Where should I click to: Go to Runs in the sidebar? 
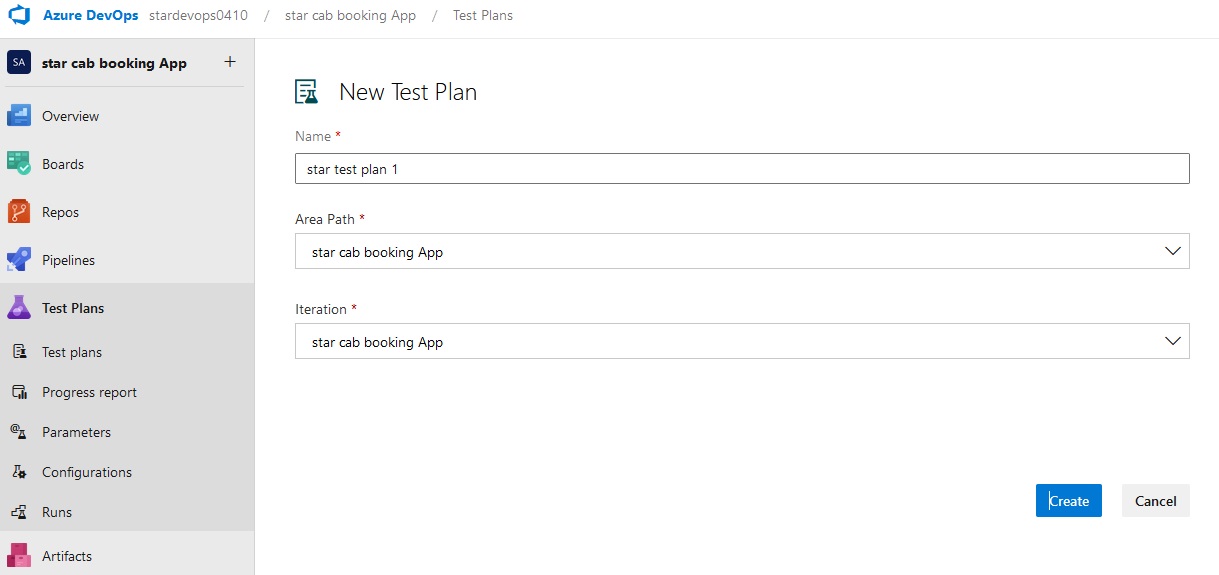point(57,512)
